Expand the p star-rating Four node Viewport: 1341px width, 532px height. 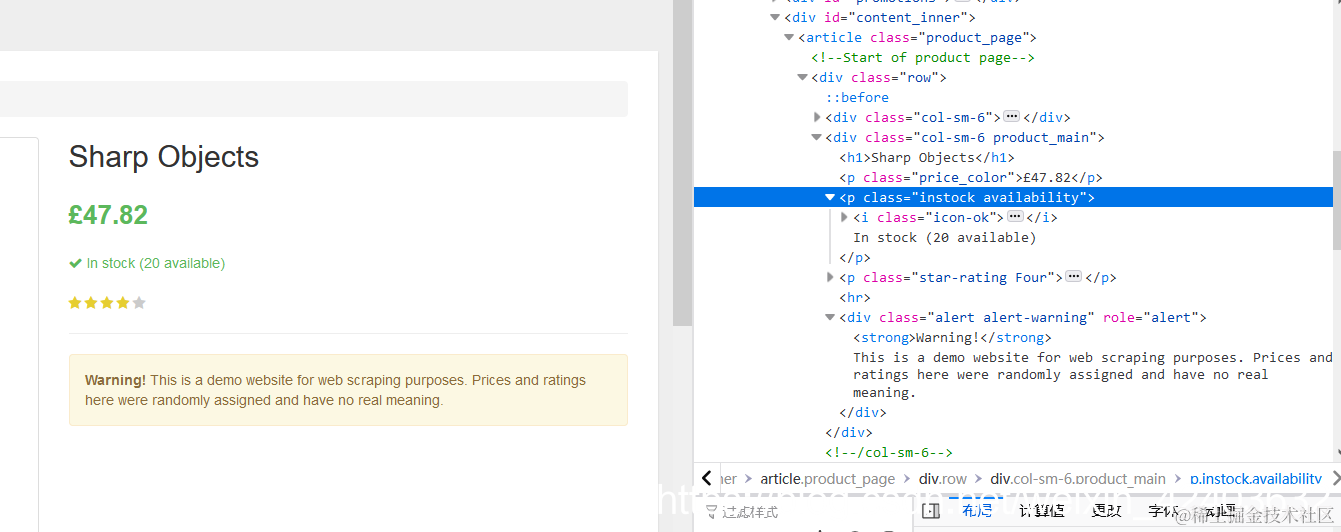point(830,277)
